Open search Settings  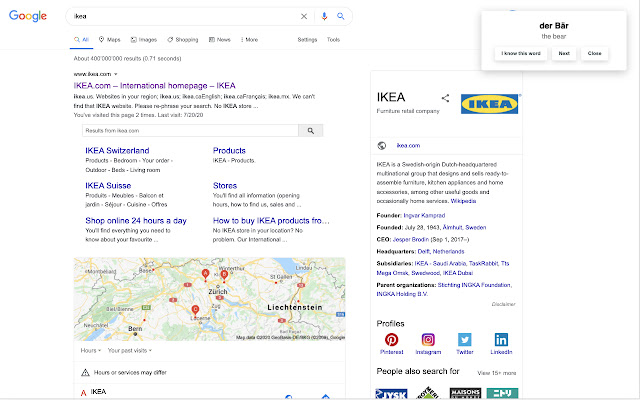pos(307,40)
